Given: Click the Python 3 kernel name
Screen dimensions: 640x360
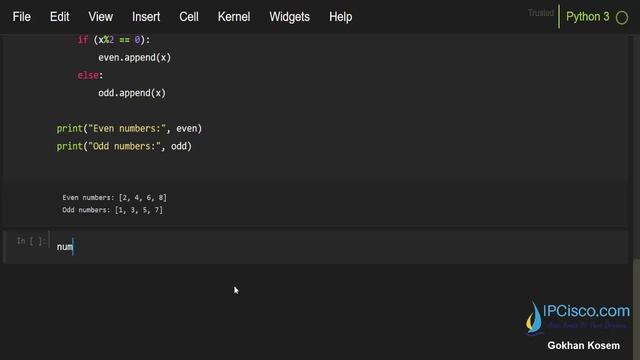Looking at the screenshot, I should pos(587,17).
